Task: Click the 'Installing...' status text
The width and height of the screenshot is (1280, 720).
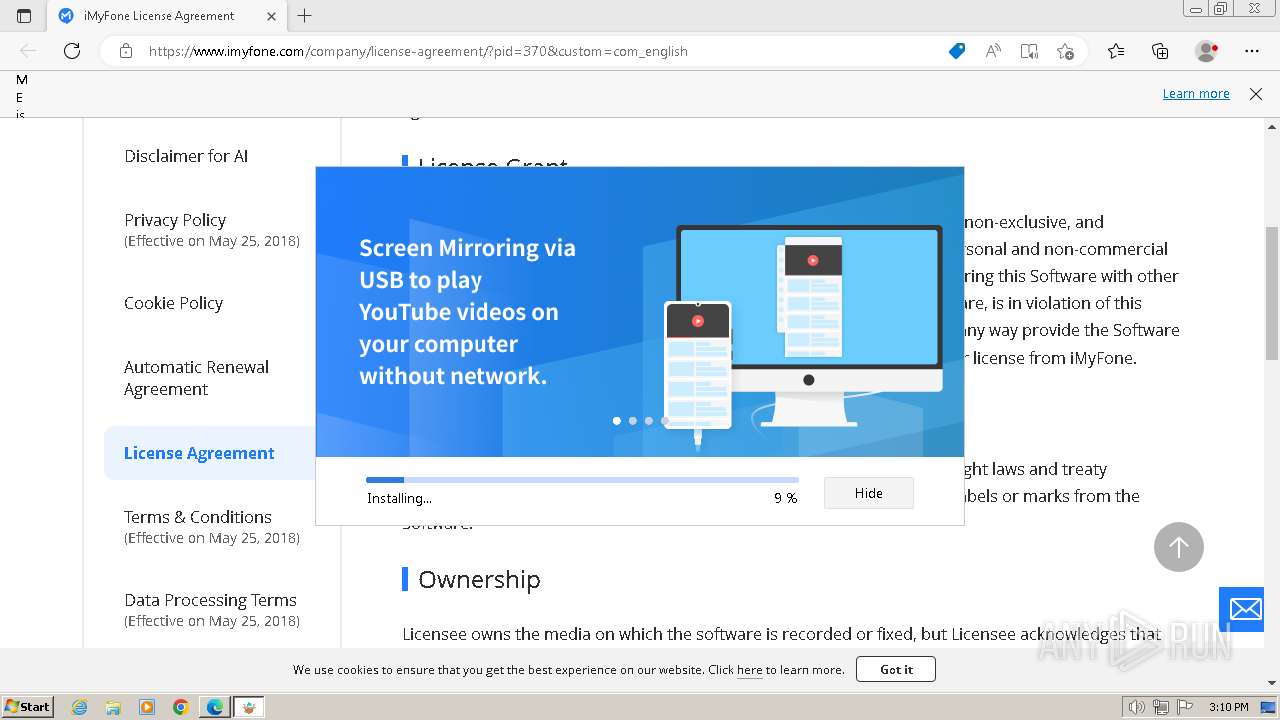Action: coord(399,498)
